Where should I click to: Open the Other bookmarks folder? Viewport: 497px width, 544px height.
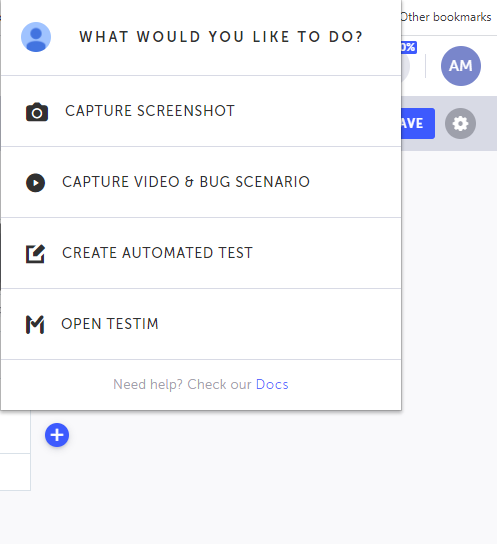(x=446, y=17)
